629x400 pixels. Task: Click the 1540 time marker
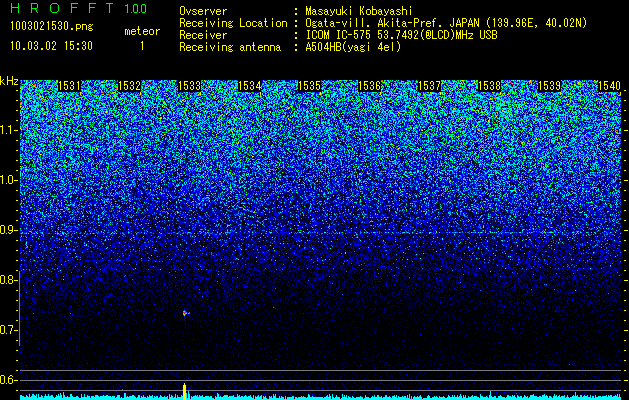(609, 86)
